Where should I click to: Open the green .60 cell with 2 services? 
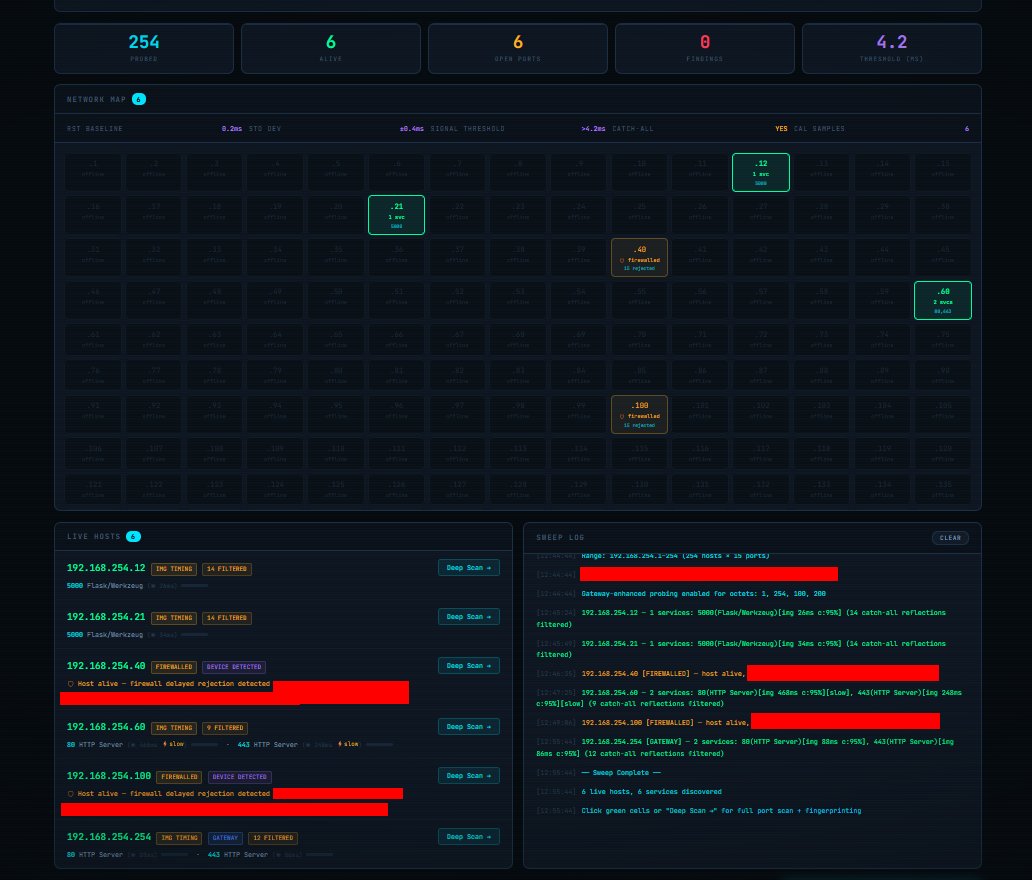click(x=942, y=300)
